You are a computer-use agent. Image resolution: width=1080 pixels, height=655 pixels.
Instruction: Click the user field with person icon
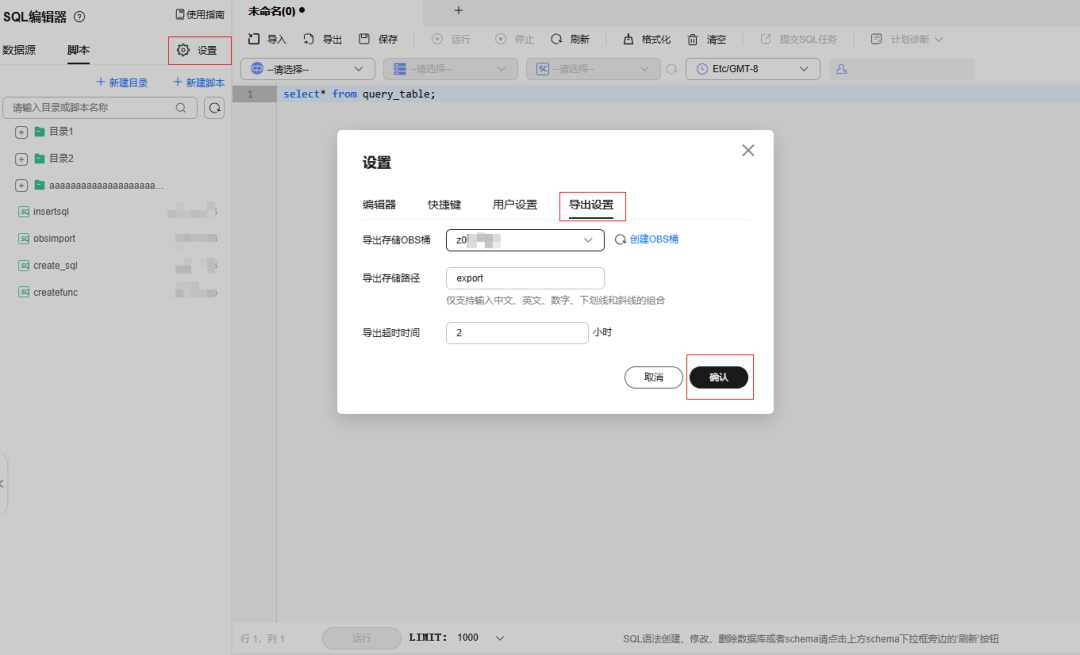(902, 69)
